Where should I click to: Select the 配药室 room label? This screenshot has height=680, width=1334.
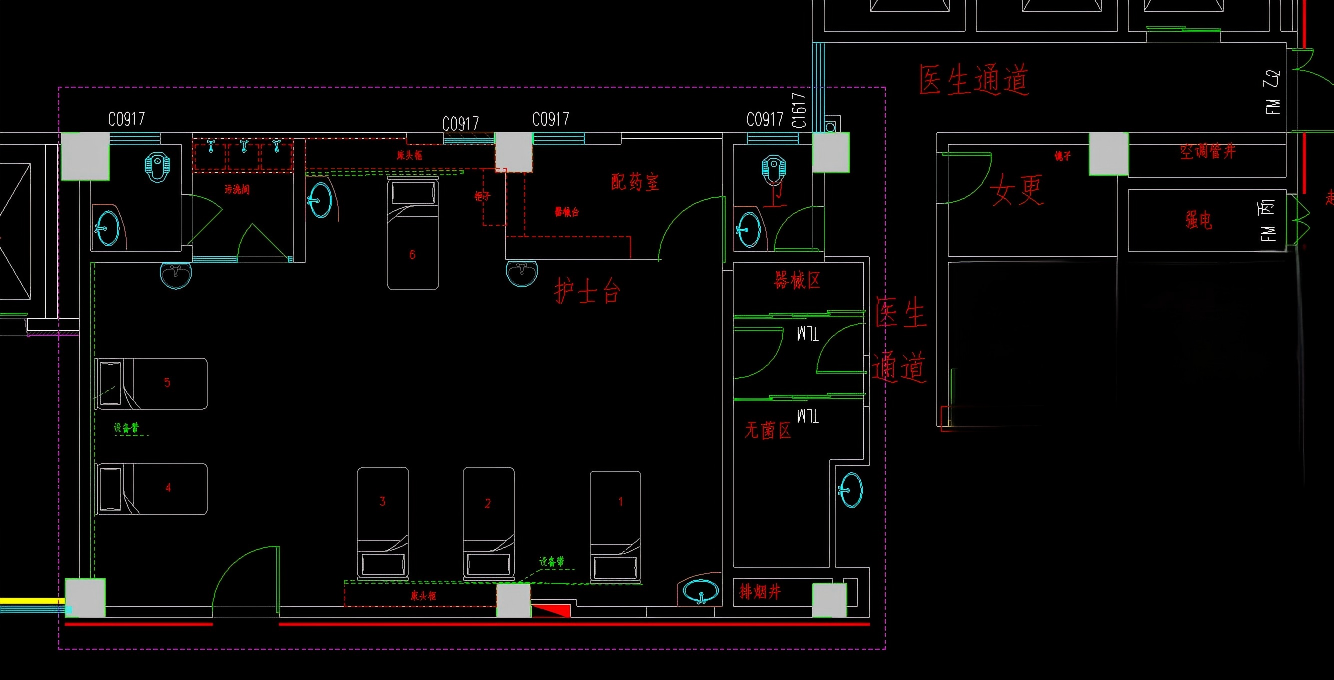[x=635, y=182]
